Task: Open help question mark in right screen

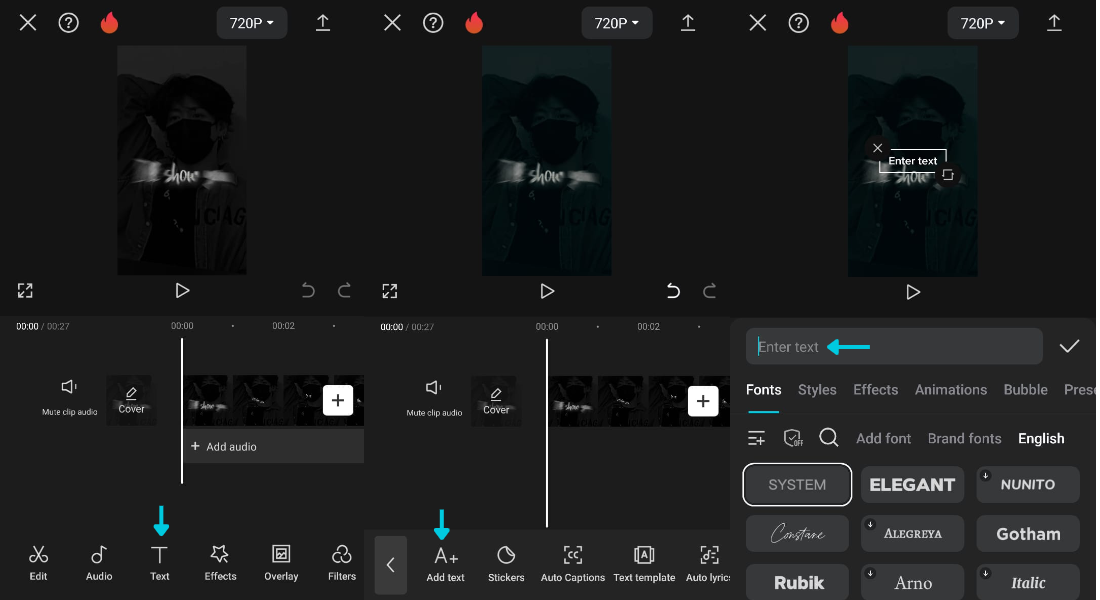Action: pyautogui.click(x=798, y=23)
